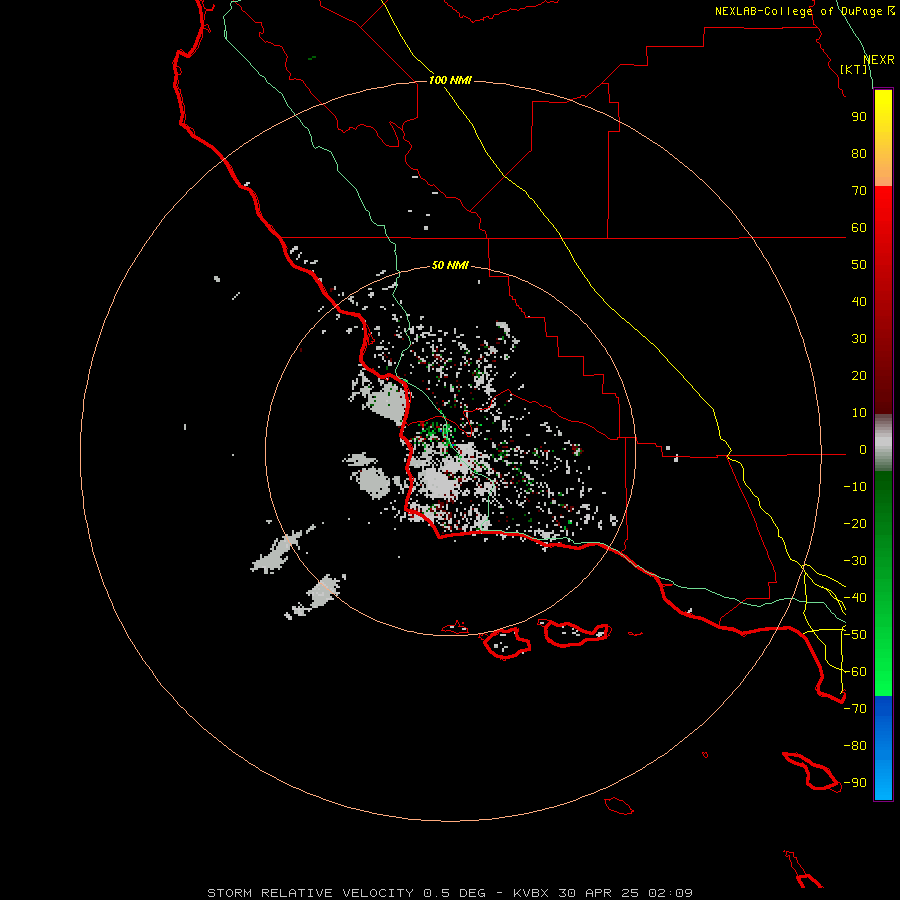Viewport: 900px width, 900px height.
Task: Click the -30 value on the velocity scale
Action: point(855,561)
